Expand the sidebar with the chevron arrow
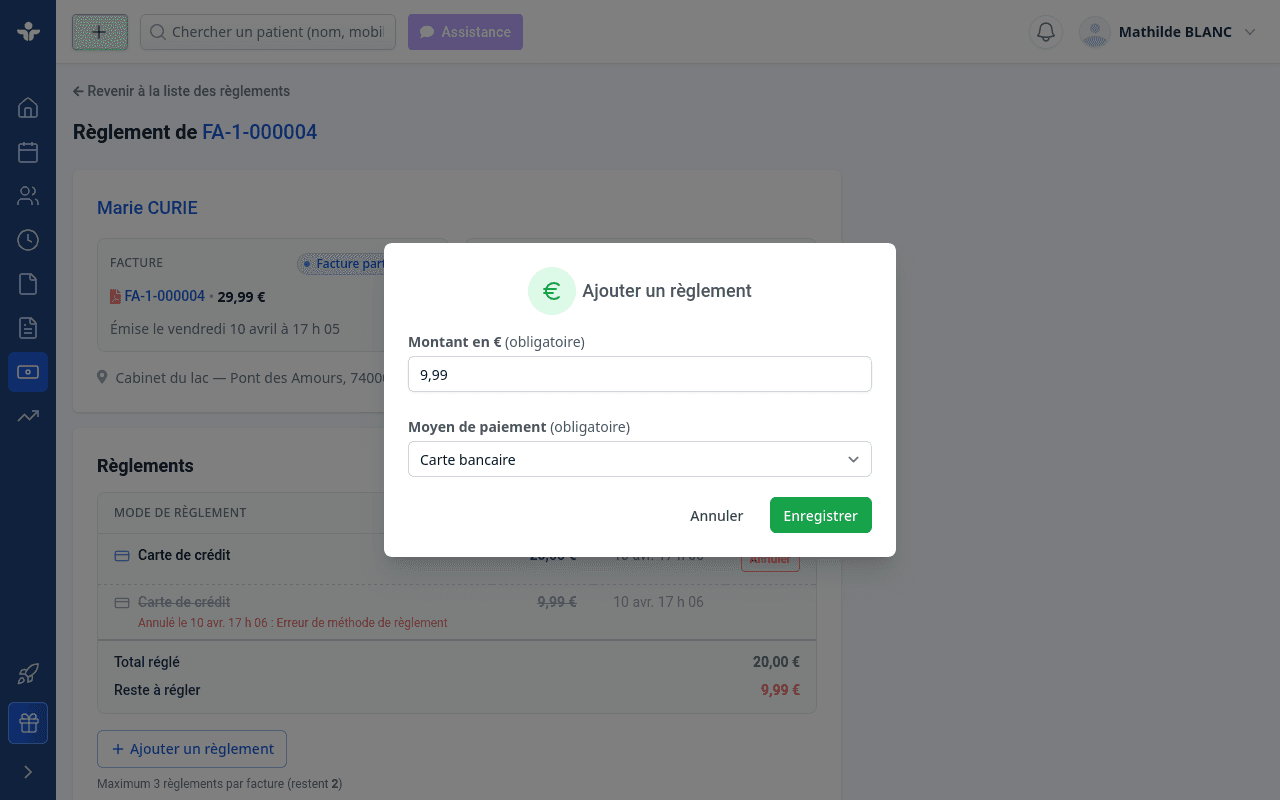Viewport: 1280px width, 800px height. [28, 772]
